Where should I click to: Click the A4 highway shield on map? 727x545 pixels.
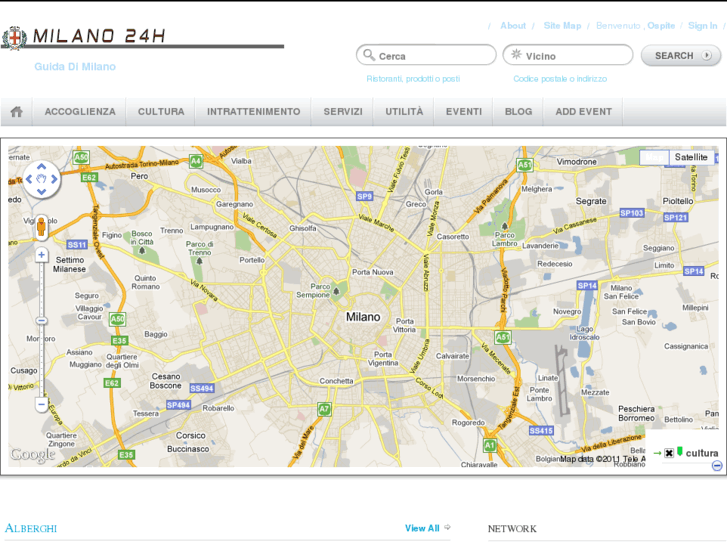196,161
